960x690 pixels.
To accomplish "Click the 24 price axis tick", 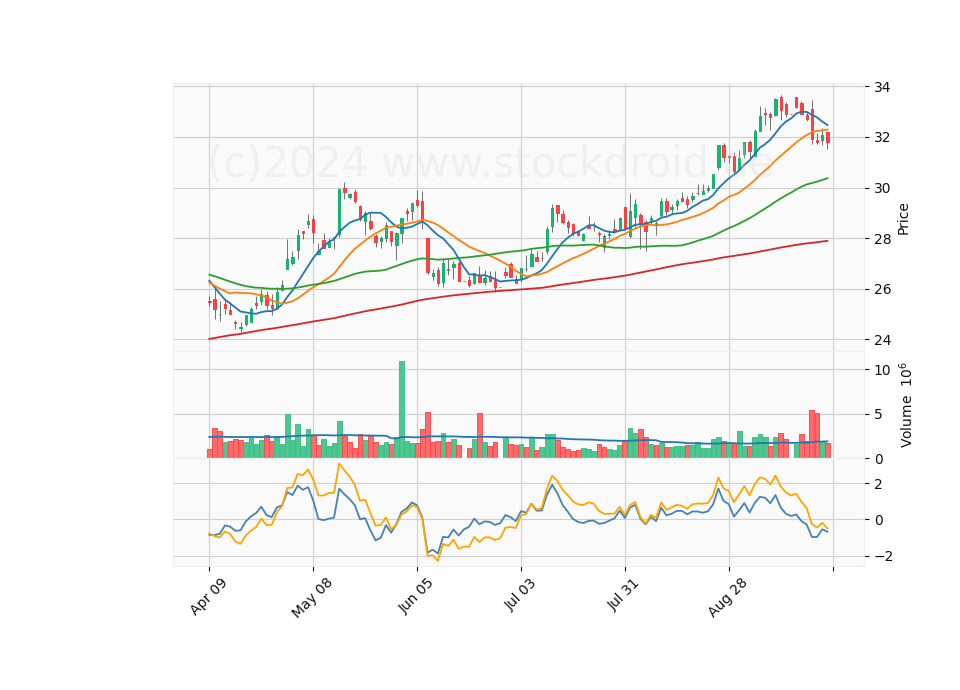I will pos(882,340).
